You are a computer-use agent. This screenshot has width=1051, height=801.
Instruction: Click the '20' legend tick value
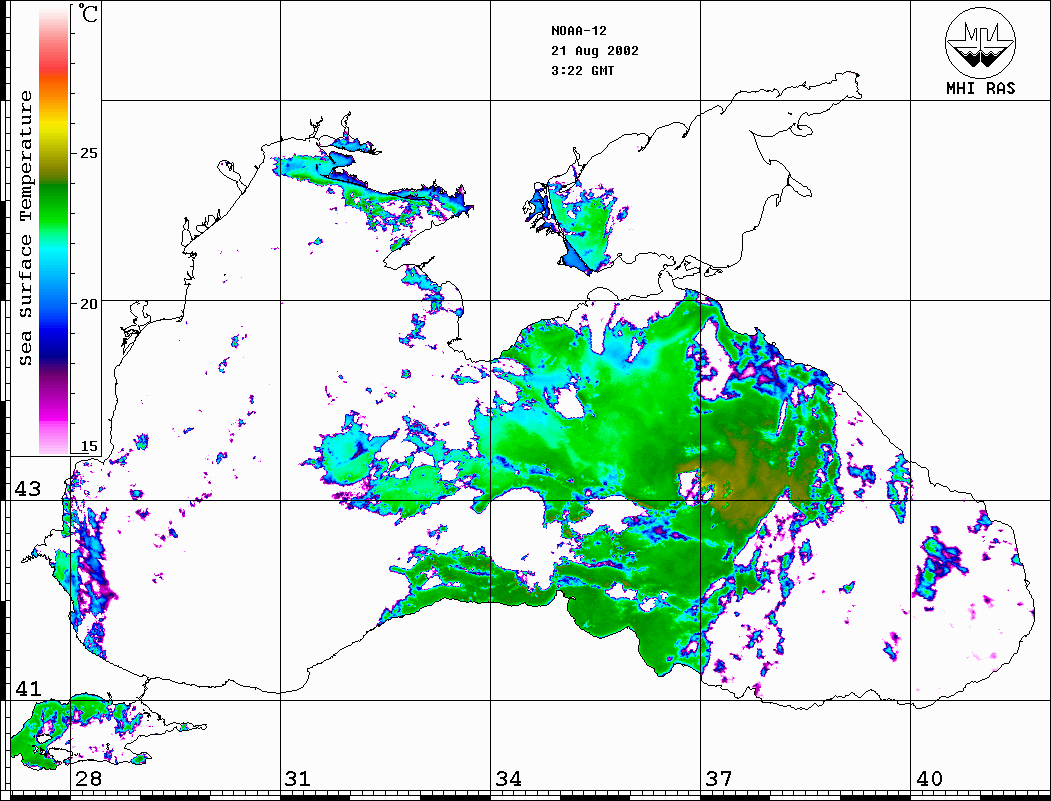tap(88, 304)
